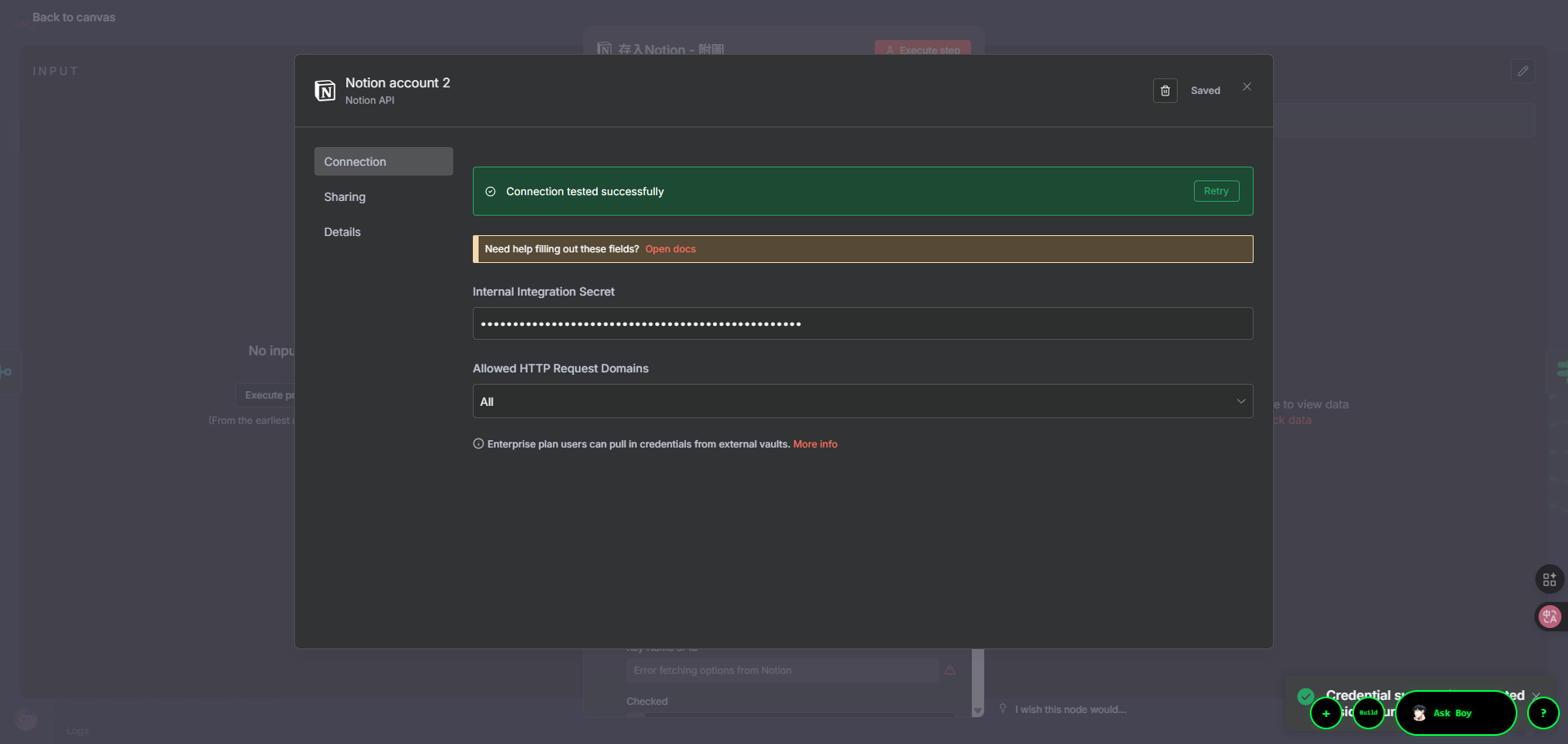1568x744 pixels.
Task: Click the Notion logo in the dialog header
Action: coord(325,91)
